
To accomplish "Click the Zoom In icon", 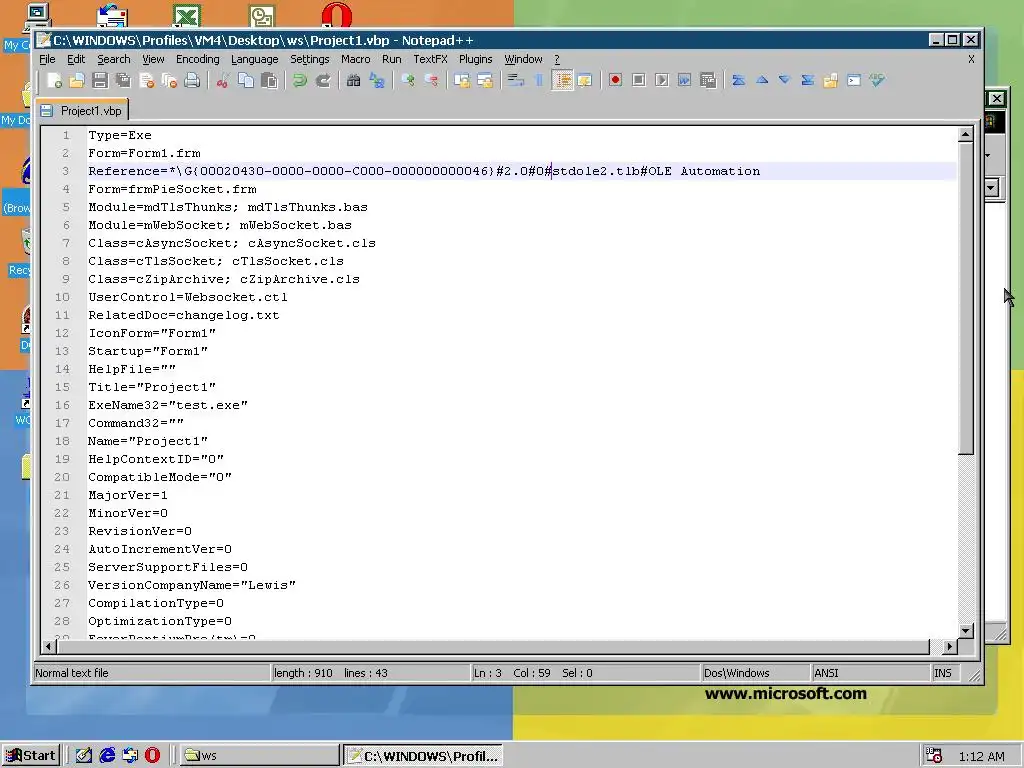I will [408, 80].
